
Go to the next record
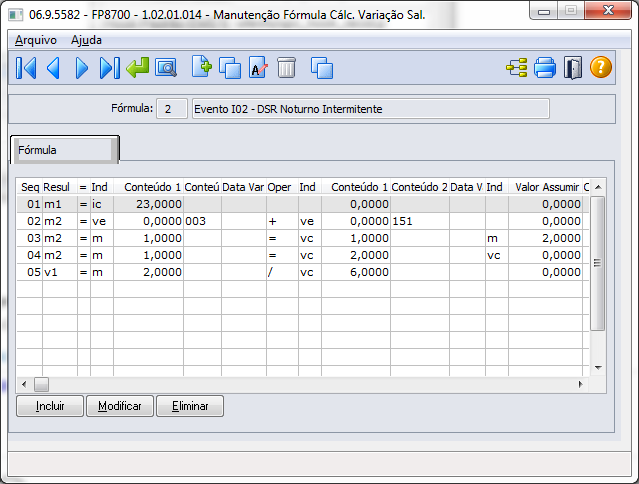82,68
